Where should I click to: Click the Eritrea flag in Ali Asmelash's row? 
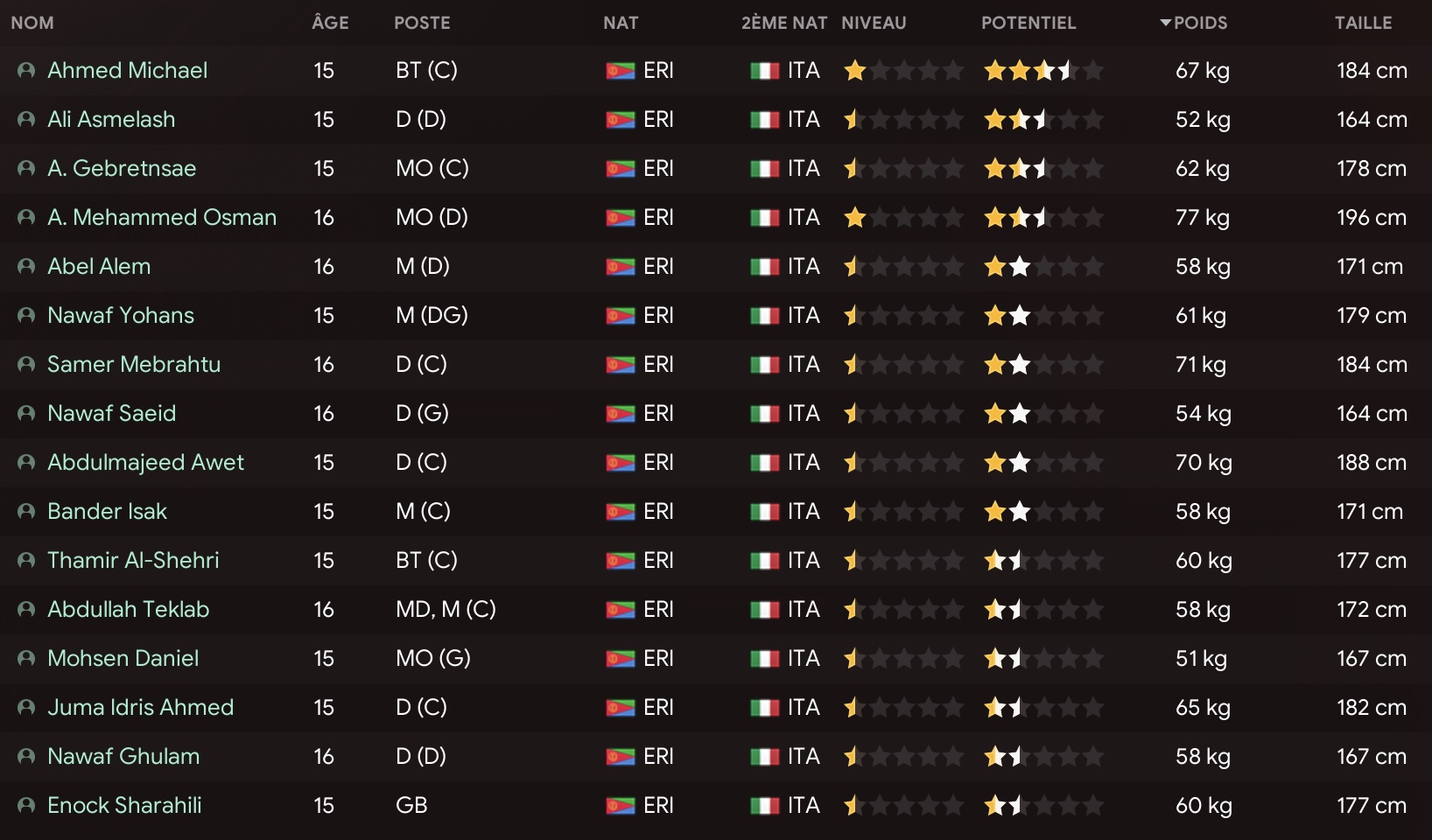tap(621, 119)
